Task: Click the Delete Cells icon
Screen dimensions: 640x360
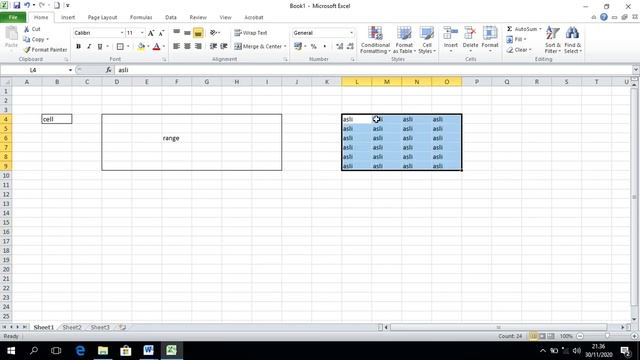Action: 470,33
